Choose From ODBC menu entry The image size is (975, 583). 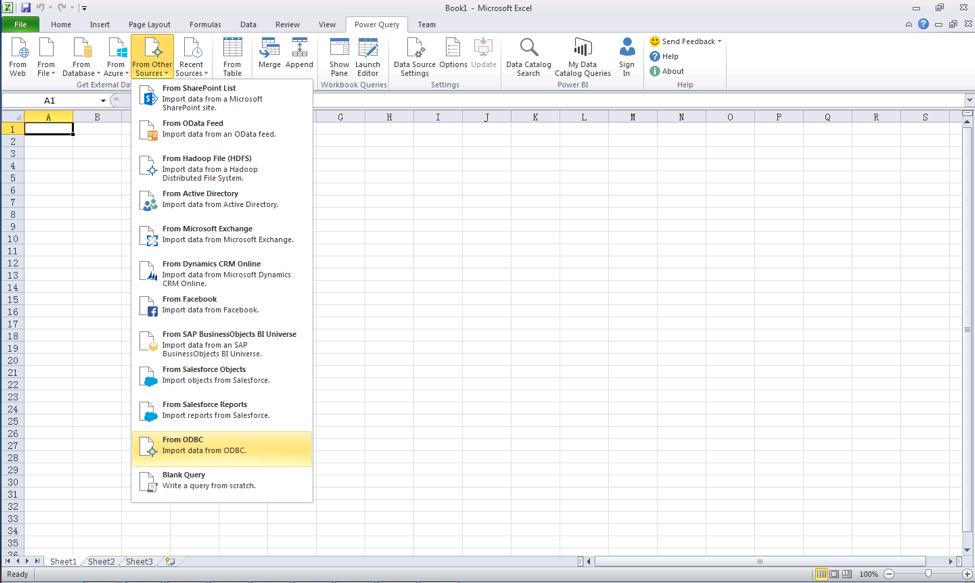pos(222,446)
